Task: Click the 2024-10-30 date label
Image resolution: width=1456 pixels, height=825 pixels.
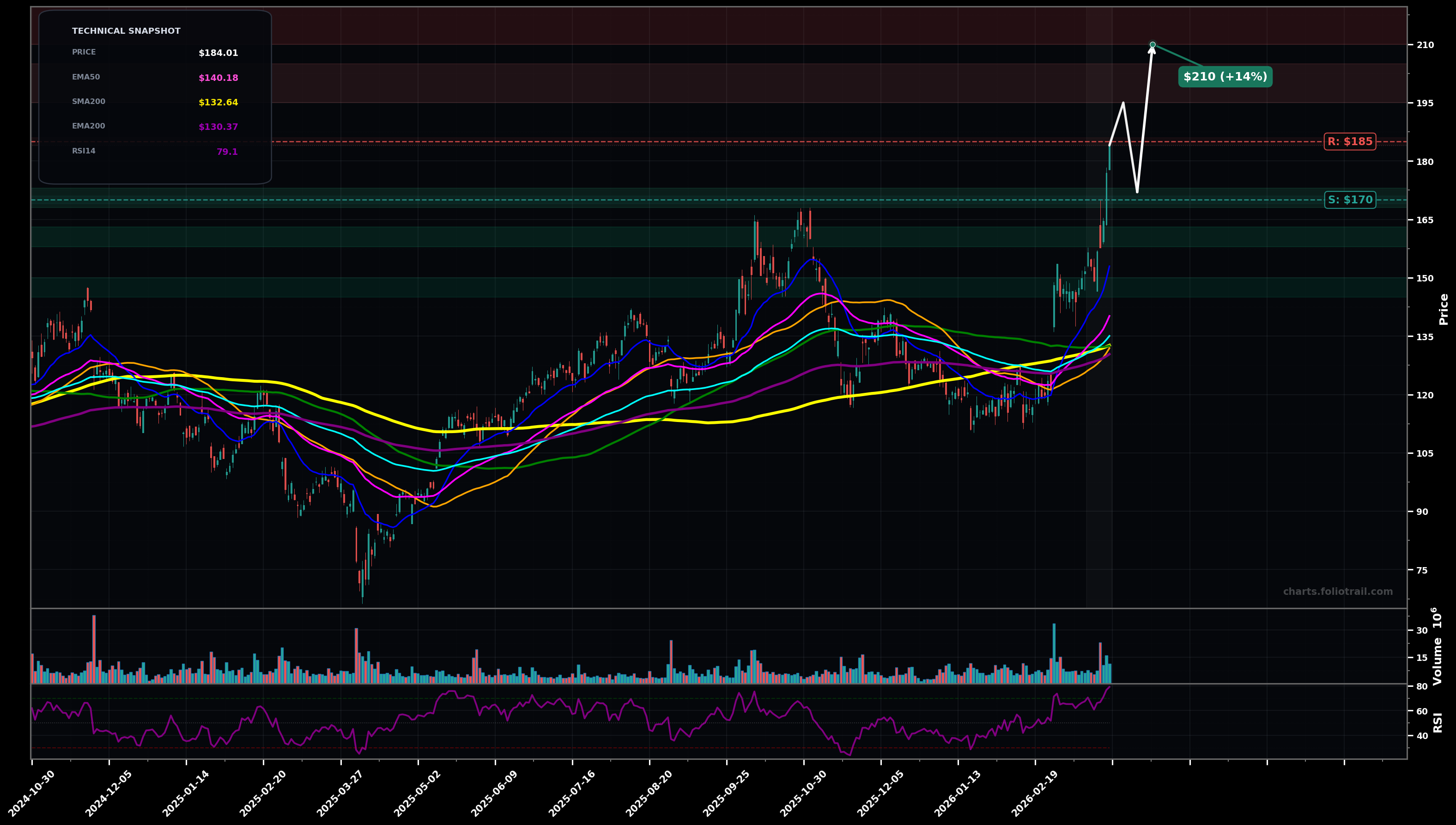Action: pos(31,793)
